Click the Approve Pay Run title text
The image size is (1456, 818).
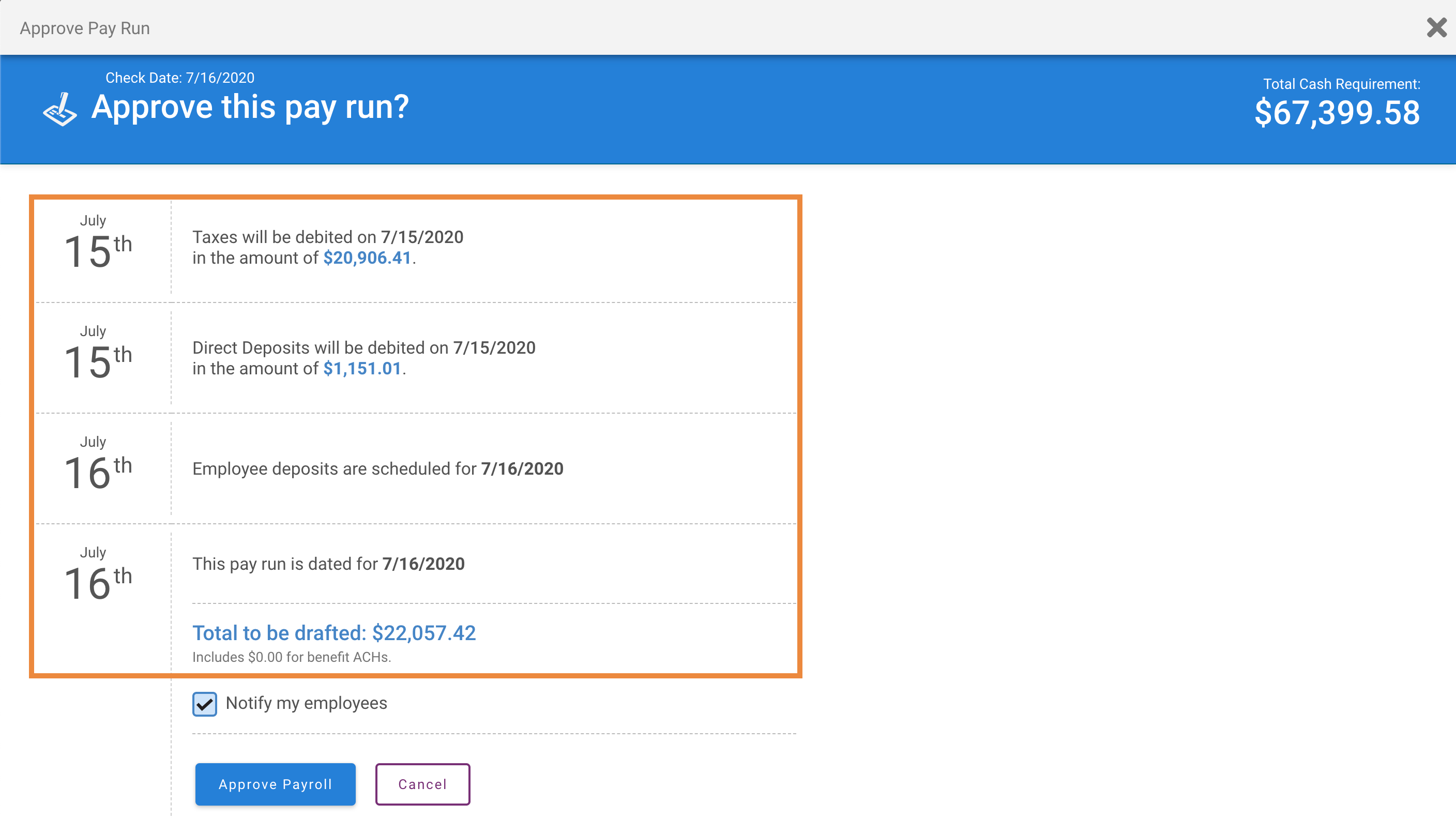pos(85,28)
